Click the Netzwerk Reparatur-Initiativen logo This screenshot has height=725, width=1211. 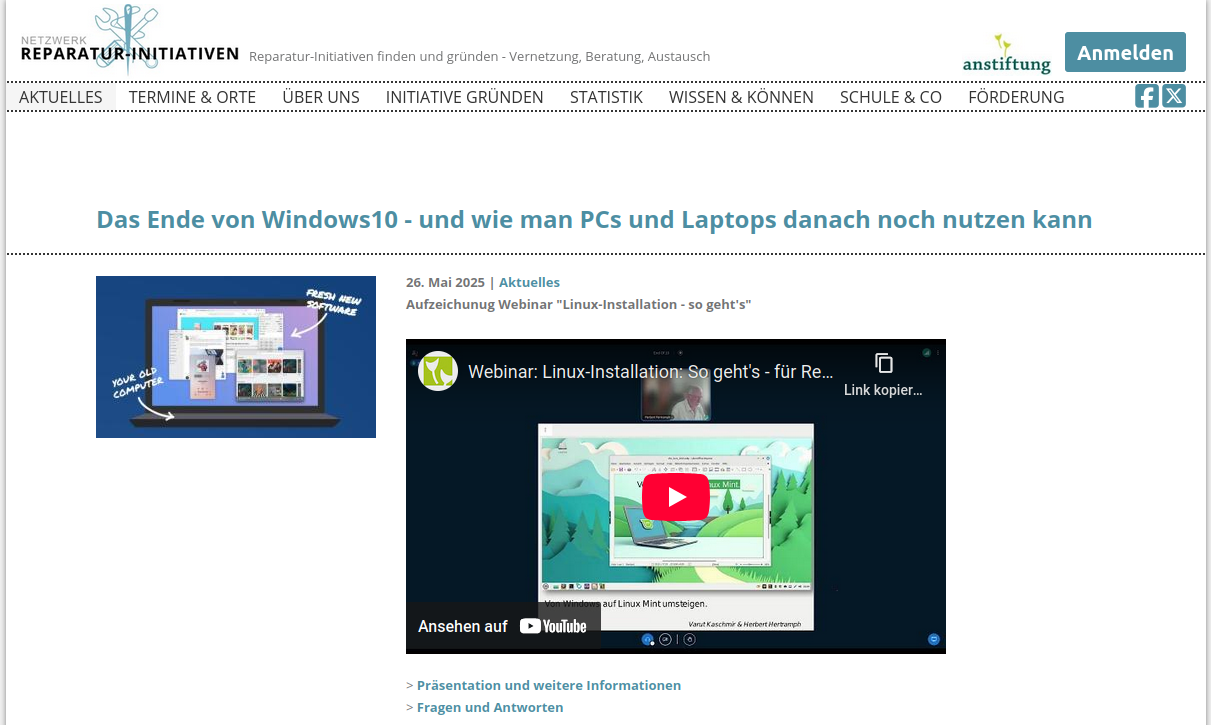pyautogui.click(x=130, y=40)
